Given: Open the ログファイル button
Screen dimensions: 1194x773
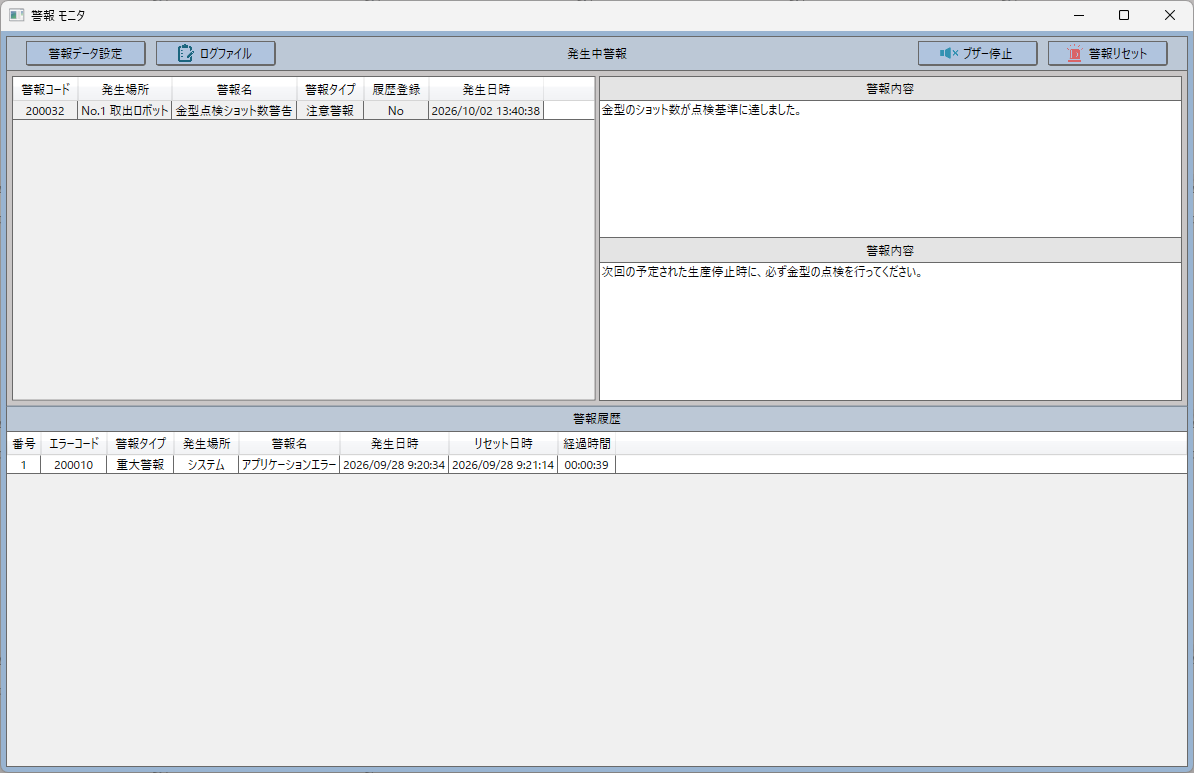Looking at the screenshot, I should pyautogui.click(x=215, y=53).
